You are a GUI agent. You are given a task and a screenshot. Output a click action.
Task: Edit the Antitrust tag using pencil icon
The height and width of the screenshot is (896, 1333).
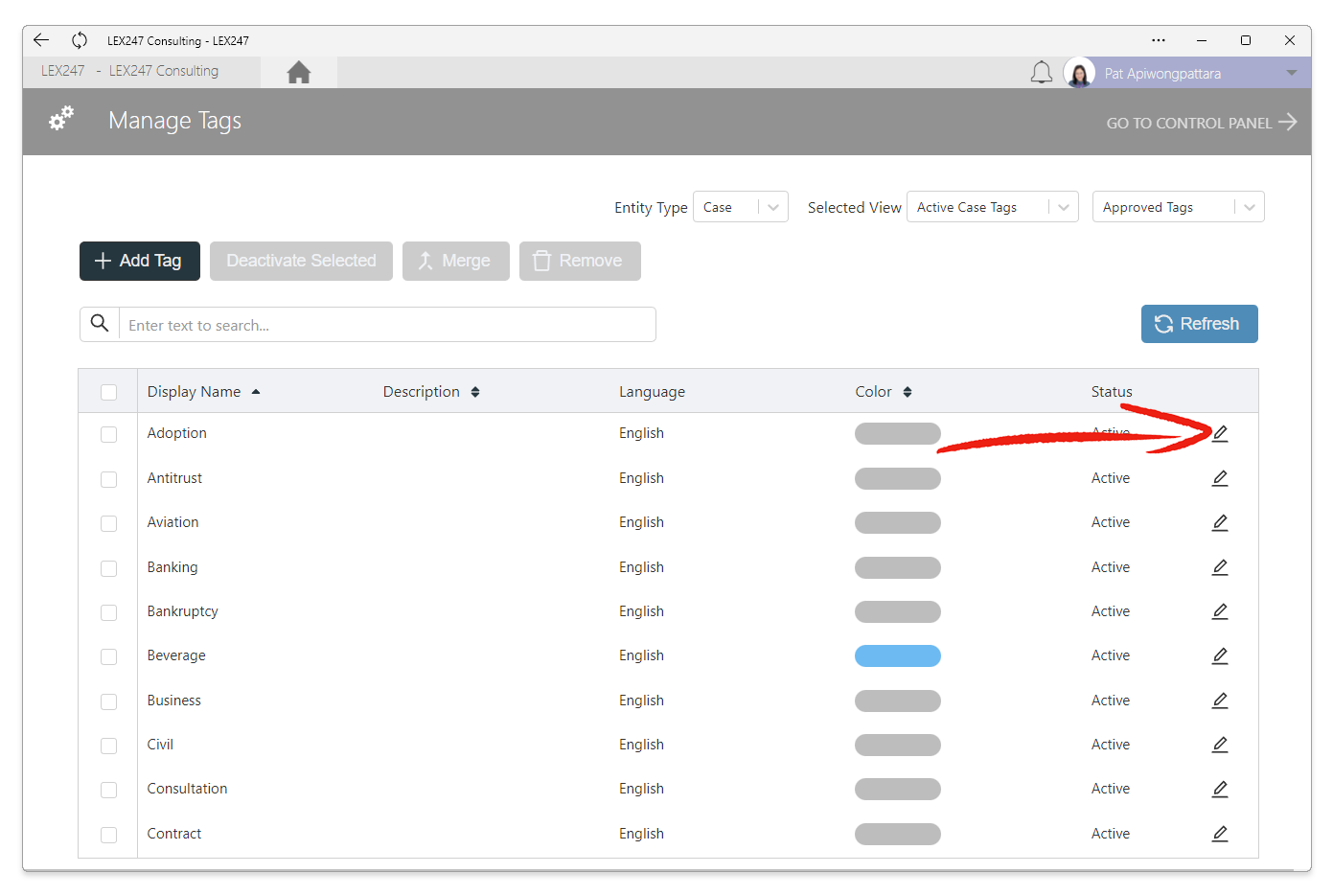(1220, 478)
